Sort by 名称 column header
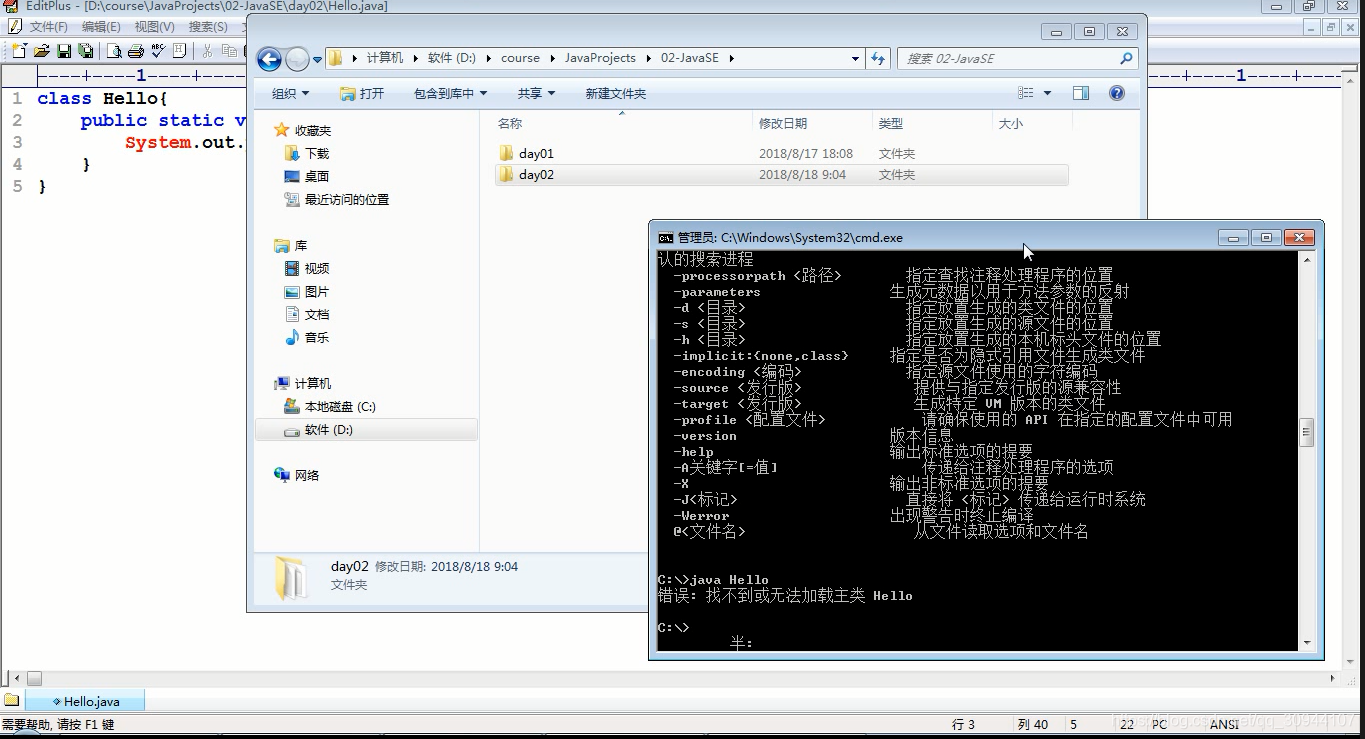The image size is (1365, 739). (x=509, y=124)
